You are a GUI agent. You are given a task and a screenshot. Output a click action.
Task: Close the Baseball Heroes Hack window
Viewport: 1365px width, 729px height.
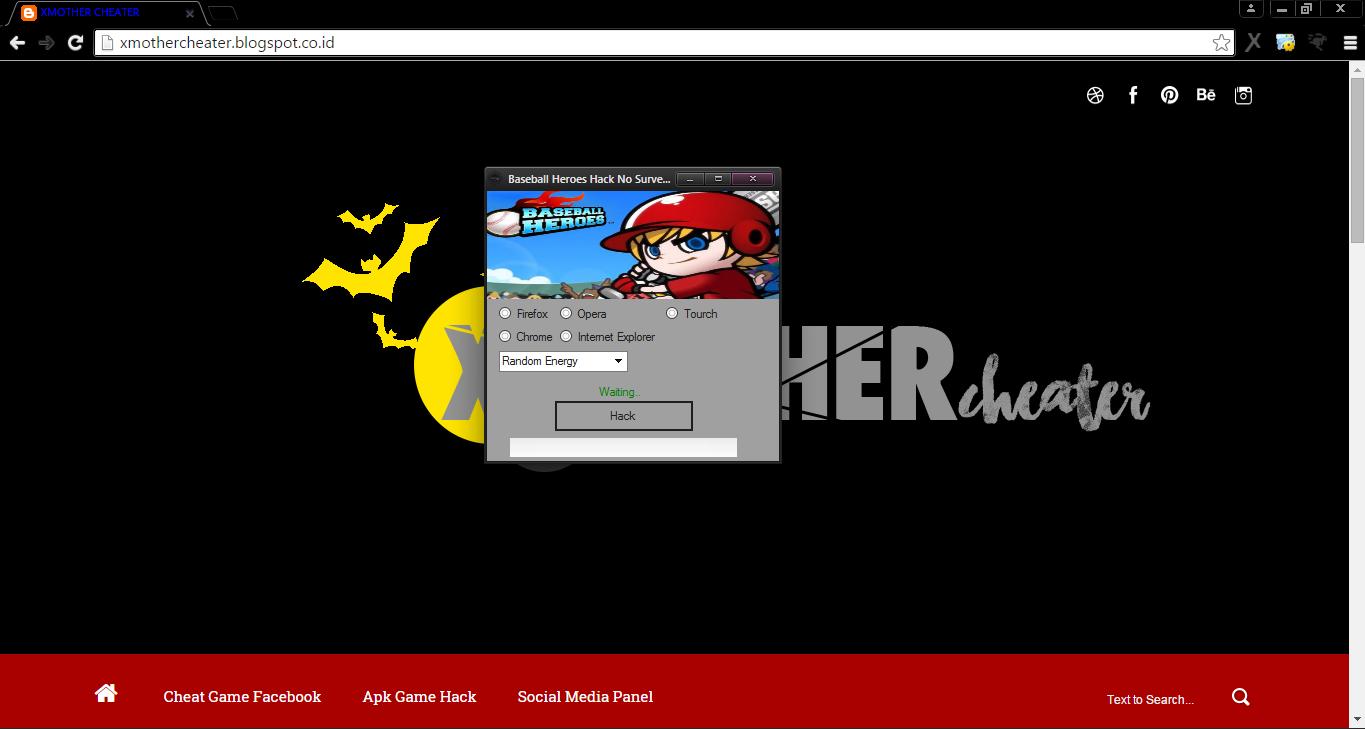click(x=752, y=178)
